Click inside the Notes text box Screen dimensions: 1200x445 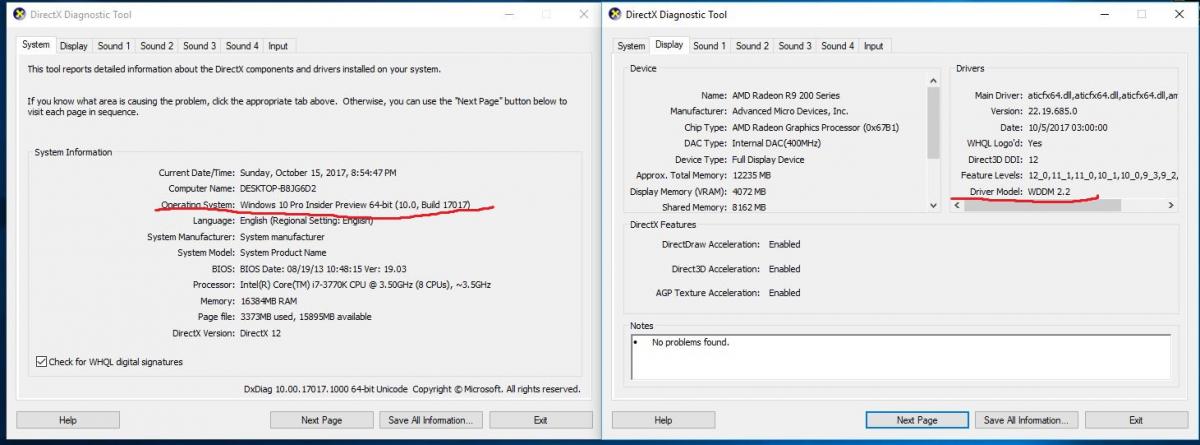coord(900,357)
